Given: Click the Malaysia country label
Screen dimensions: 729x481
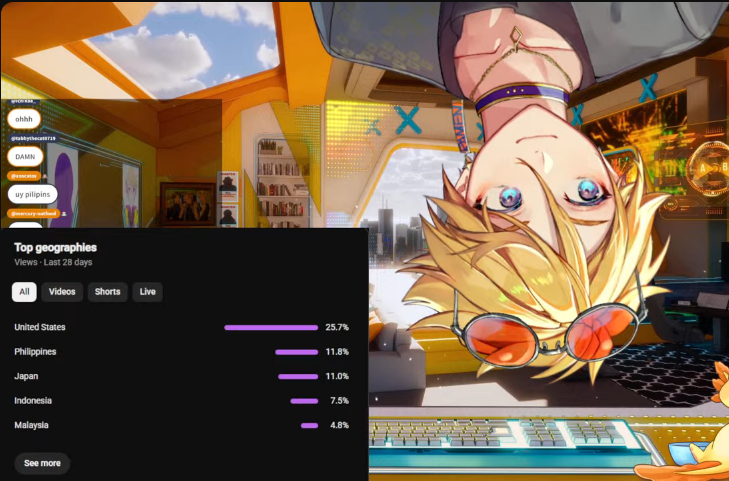Looking at the screenshot, I should [31, 425].
